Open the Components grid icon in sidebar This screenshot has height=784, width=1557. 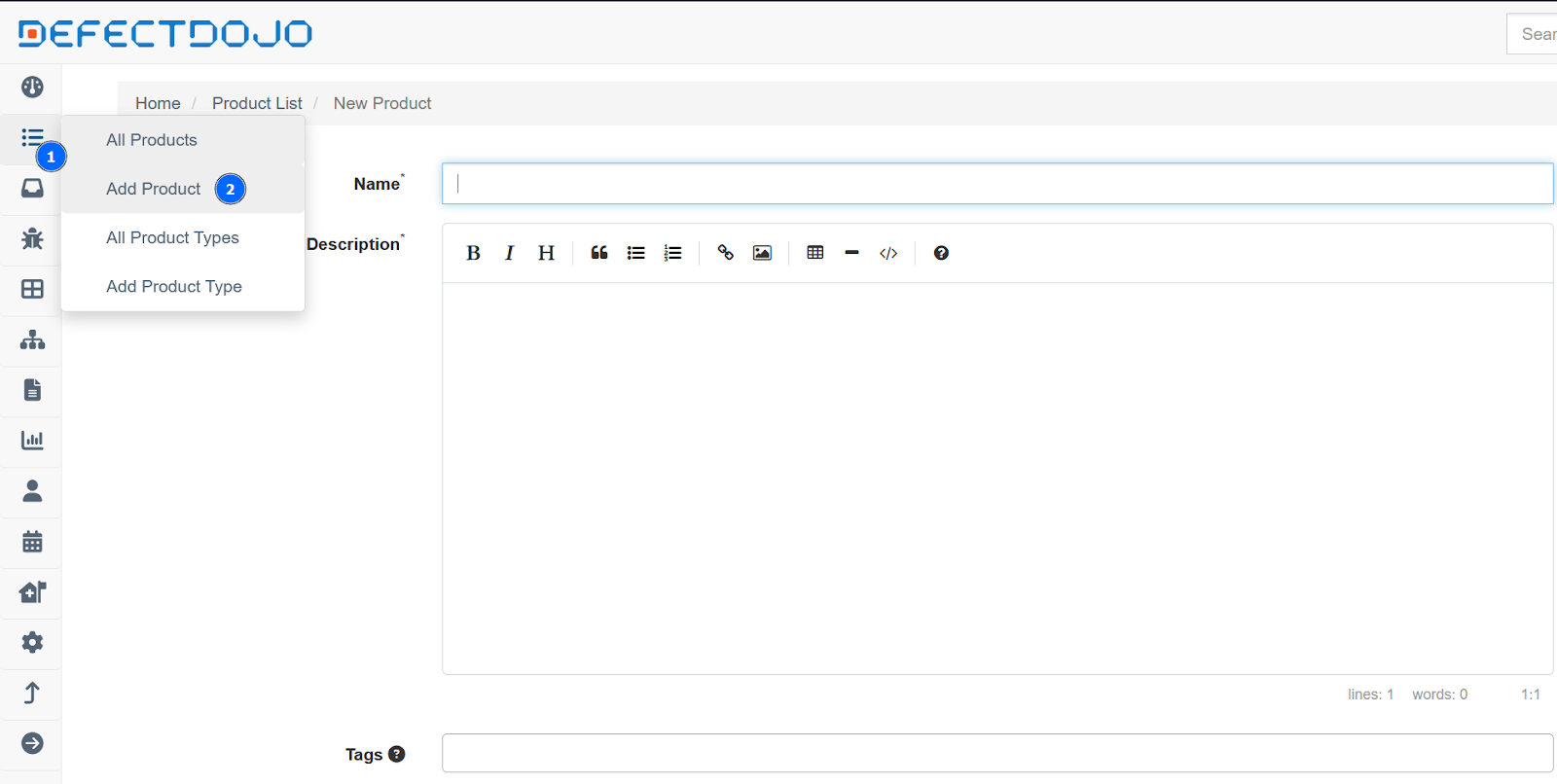32,289
